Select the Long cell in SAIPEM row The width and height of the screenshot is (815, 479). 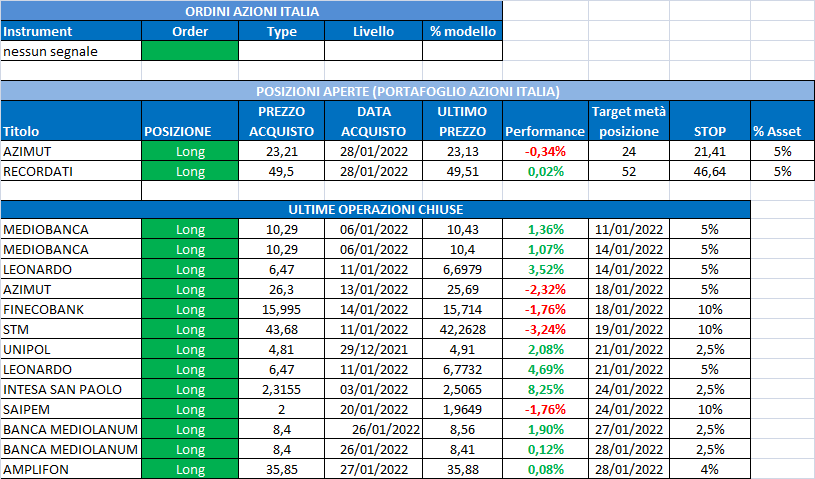[x=190, y=409]
